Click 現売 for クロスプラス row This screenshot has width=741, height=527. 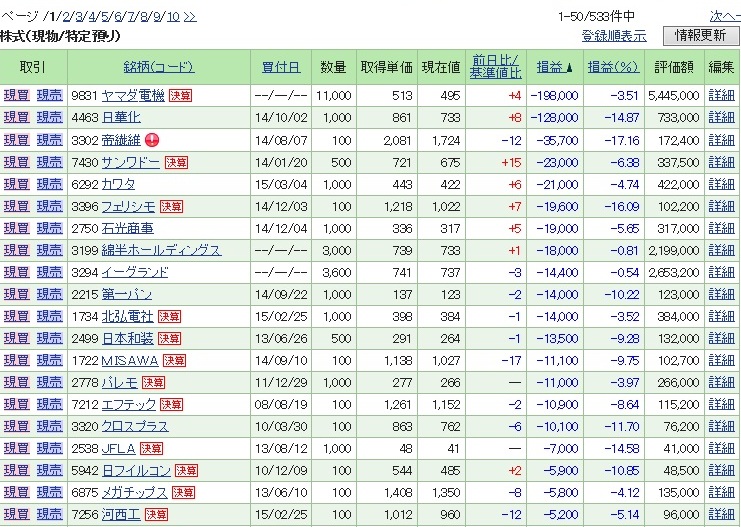[50, 426]
